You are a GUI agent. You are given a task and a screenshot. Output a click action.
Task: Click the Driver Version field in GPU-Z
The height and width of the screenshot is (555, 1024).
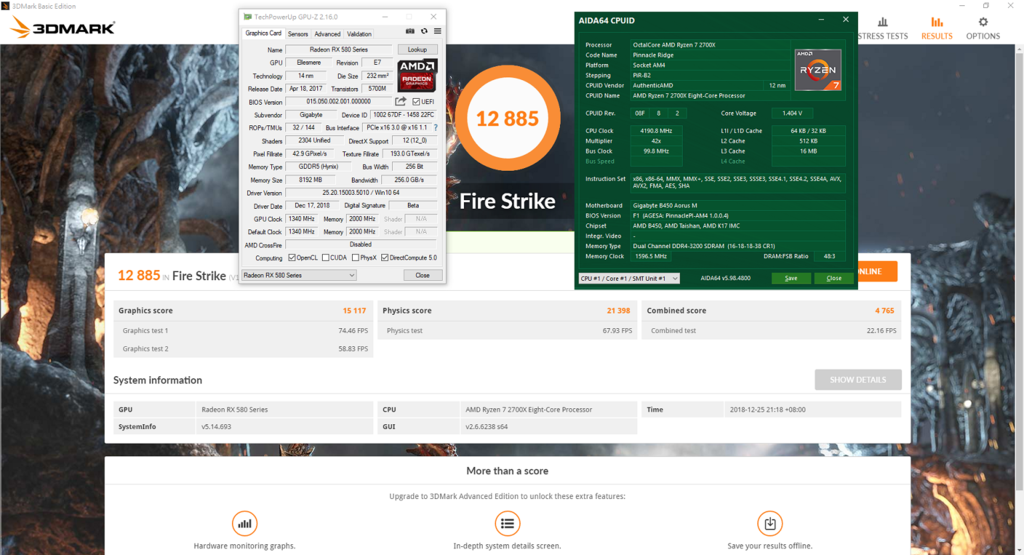pyautogui.click(x=361, y=193)
